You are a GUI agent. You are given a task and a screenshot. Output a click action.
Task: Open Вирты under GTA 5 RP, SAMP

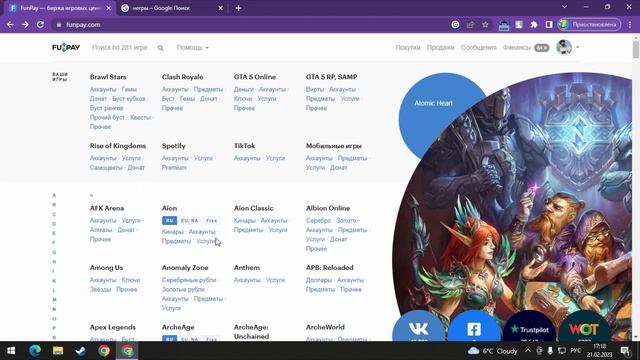coord(315,89)
